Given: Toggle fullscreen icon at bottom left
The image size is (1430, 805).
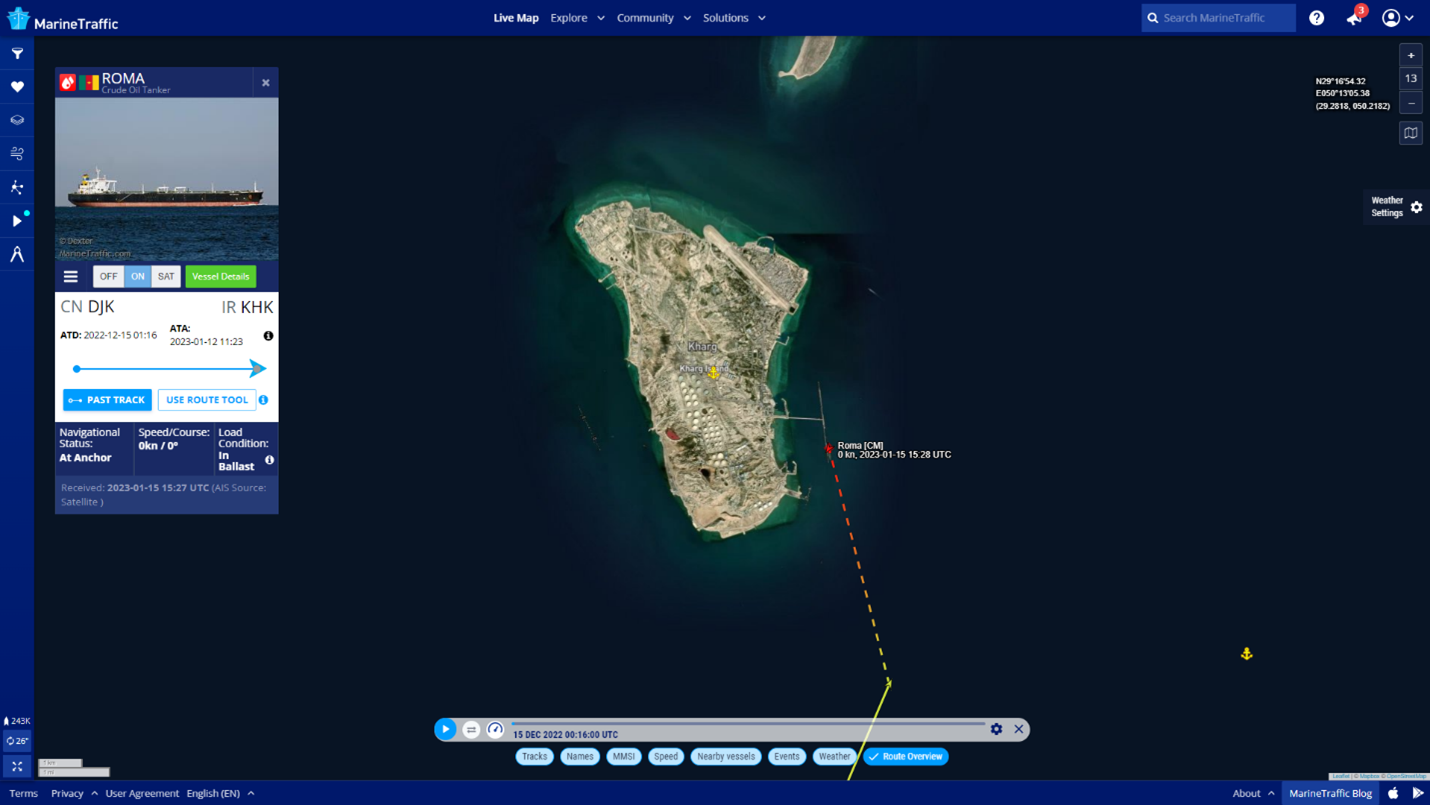Looking at the screenshot, I should 17,767.
